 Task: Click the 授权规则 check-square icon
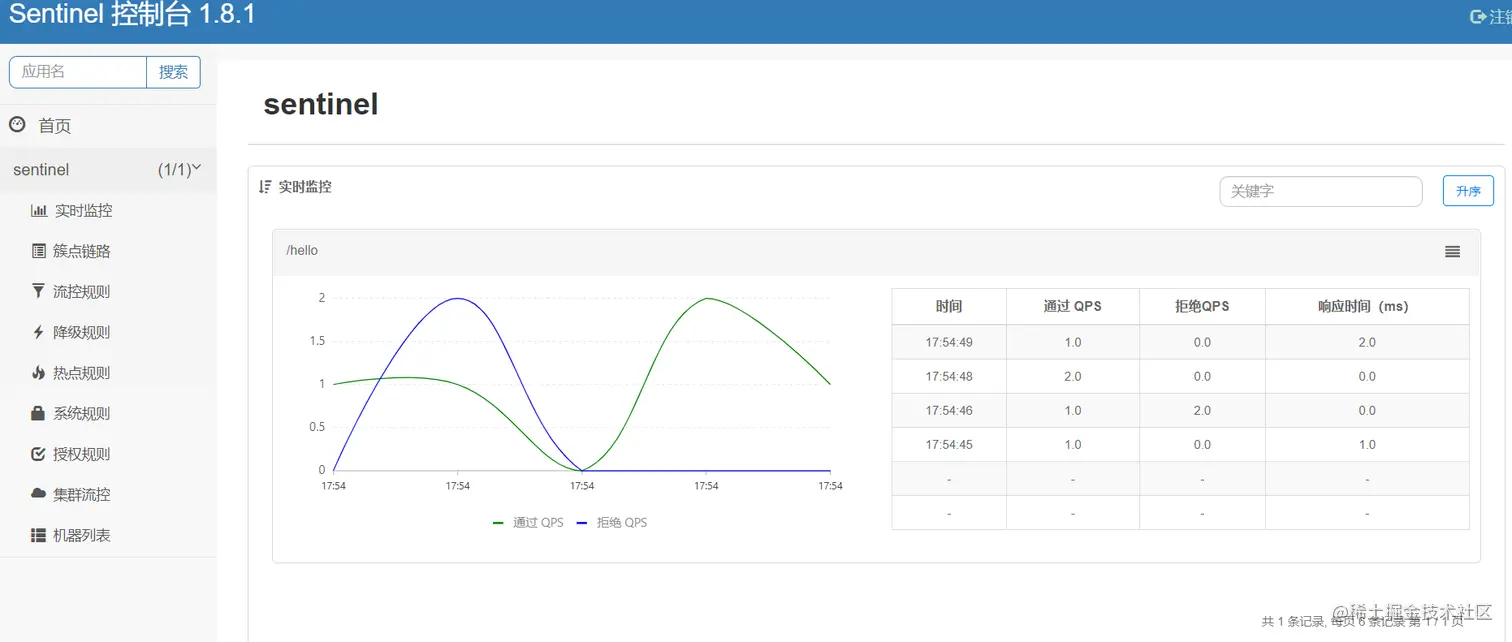pos(39,454)
